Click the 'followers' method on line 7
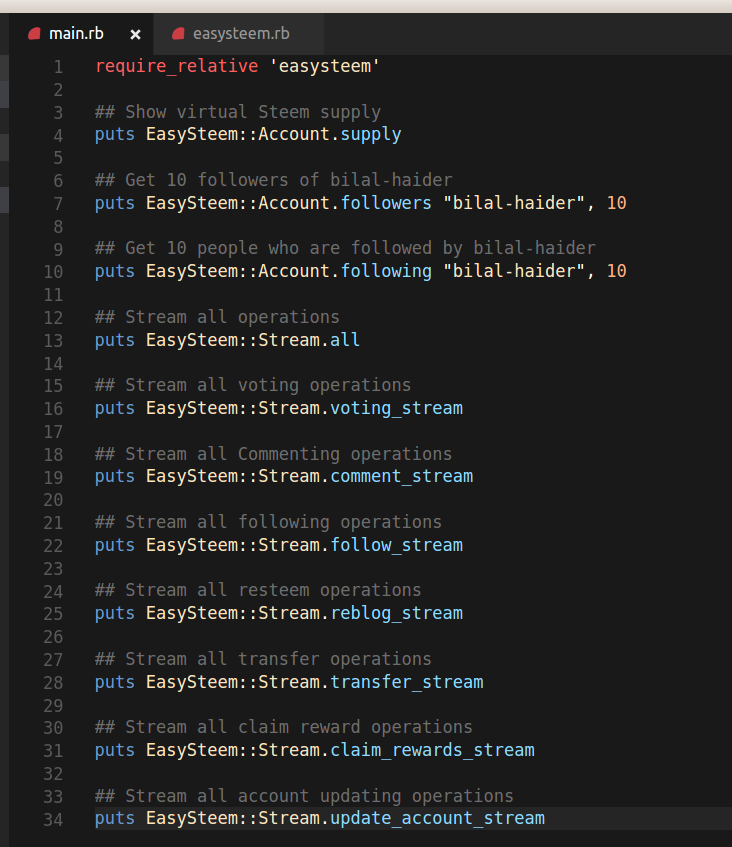 (386, 203)
